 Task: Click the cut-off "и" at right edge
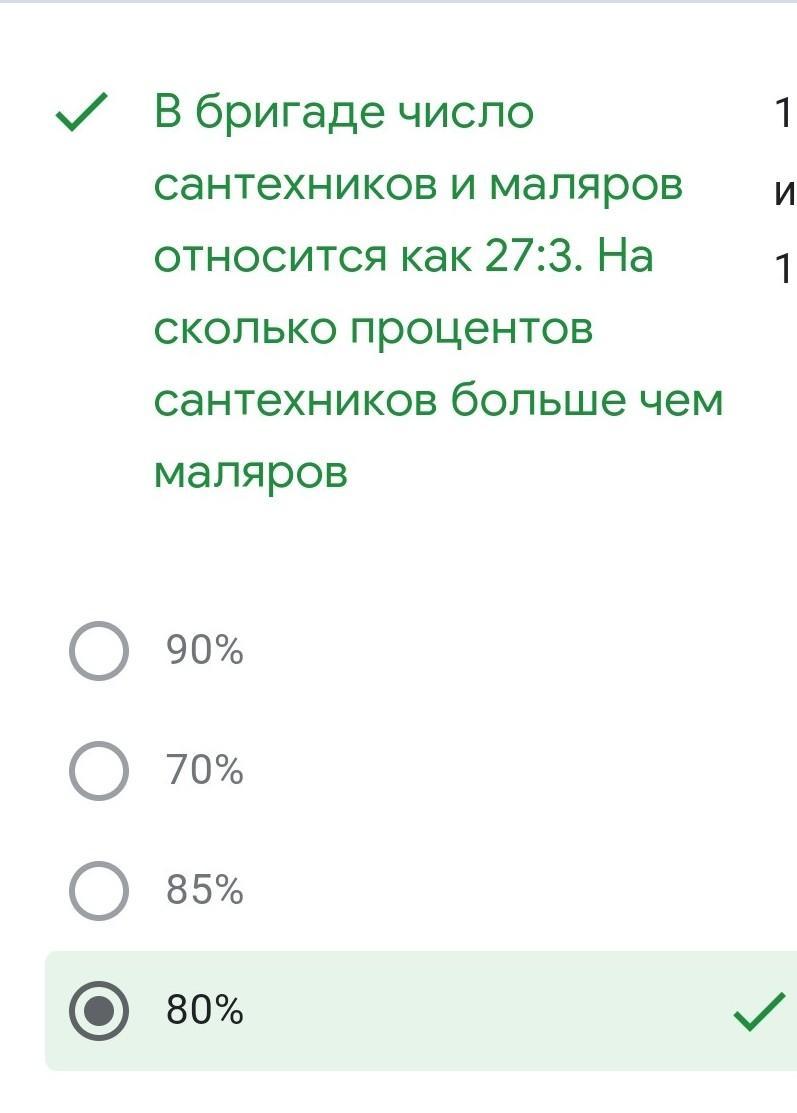click(x=784, y=193)
